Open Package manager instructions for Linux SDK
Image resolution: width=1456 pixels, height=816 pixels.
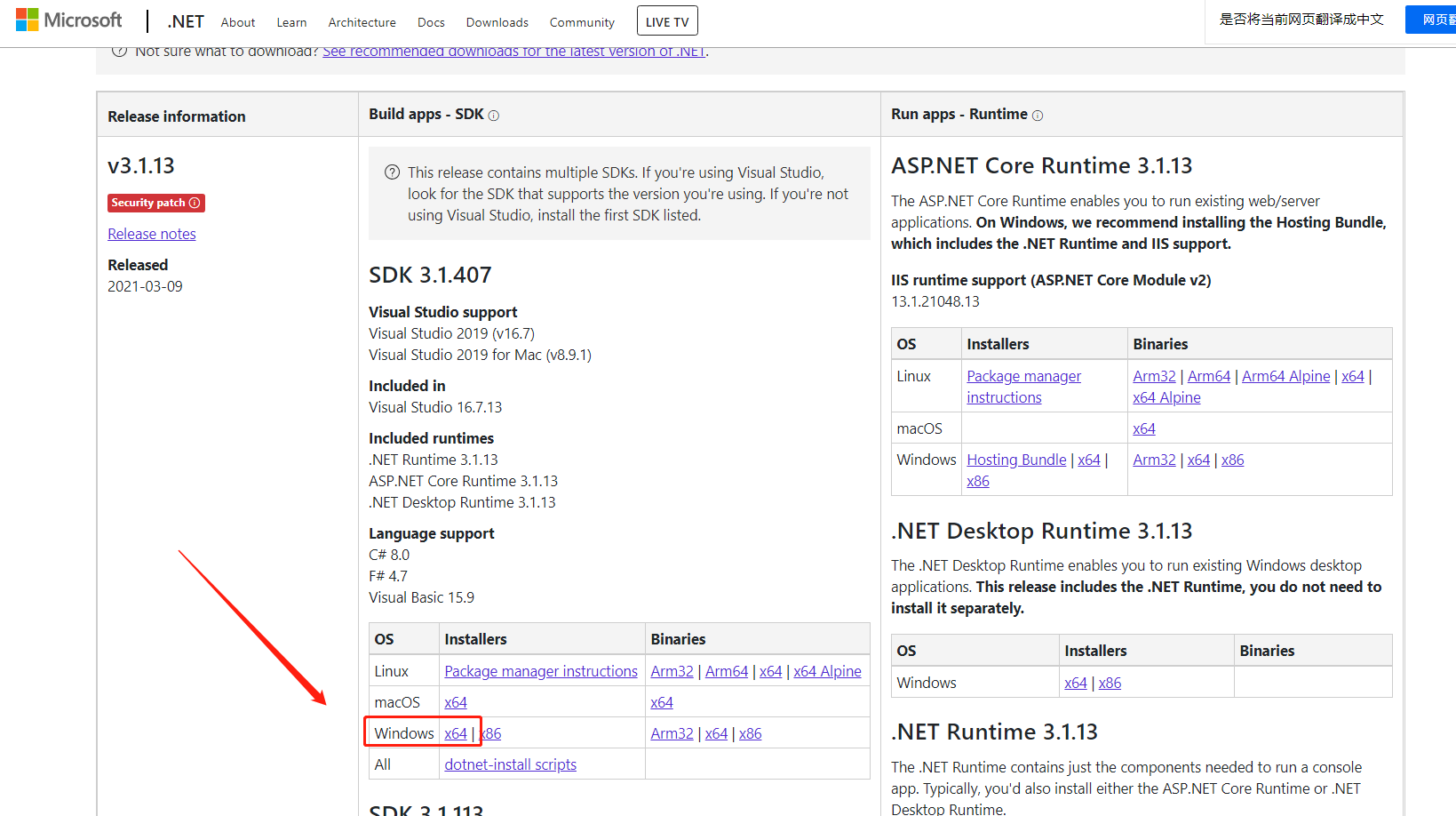(540, 670)
